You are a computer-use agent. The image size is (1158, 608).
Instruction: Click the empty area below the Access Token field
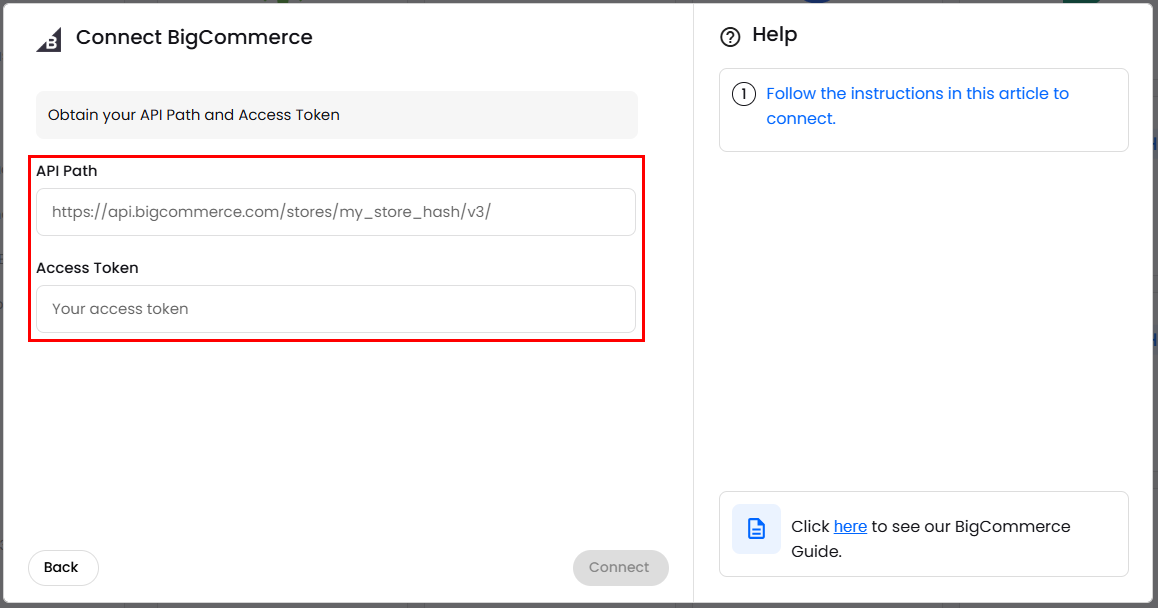tap(335, 440)
